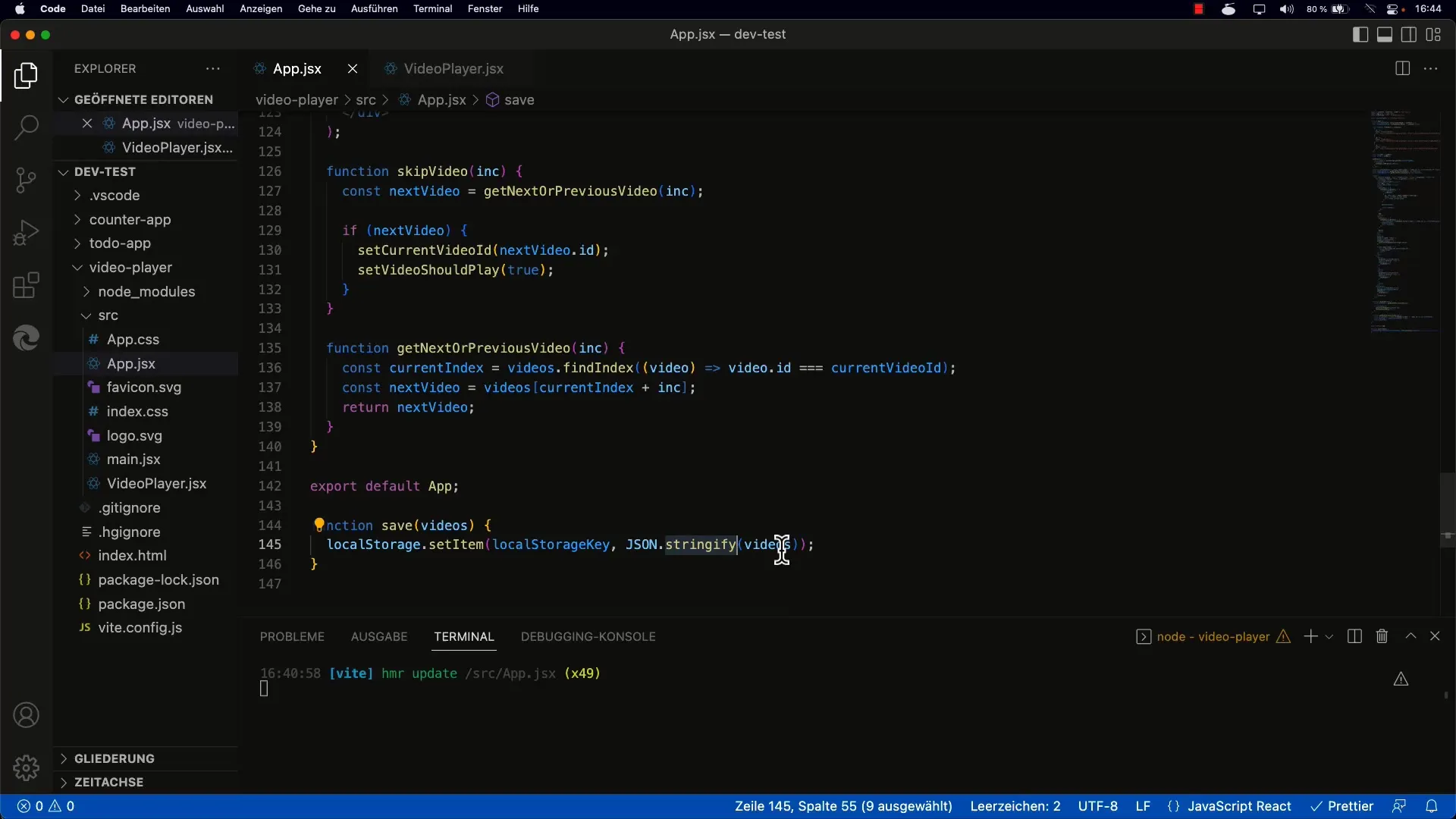Image resolution: width=1456 pixels, height=819 pixels.
Task: Switch to the AUSGABE panel tab
Action: tap(379, 637)
